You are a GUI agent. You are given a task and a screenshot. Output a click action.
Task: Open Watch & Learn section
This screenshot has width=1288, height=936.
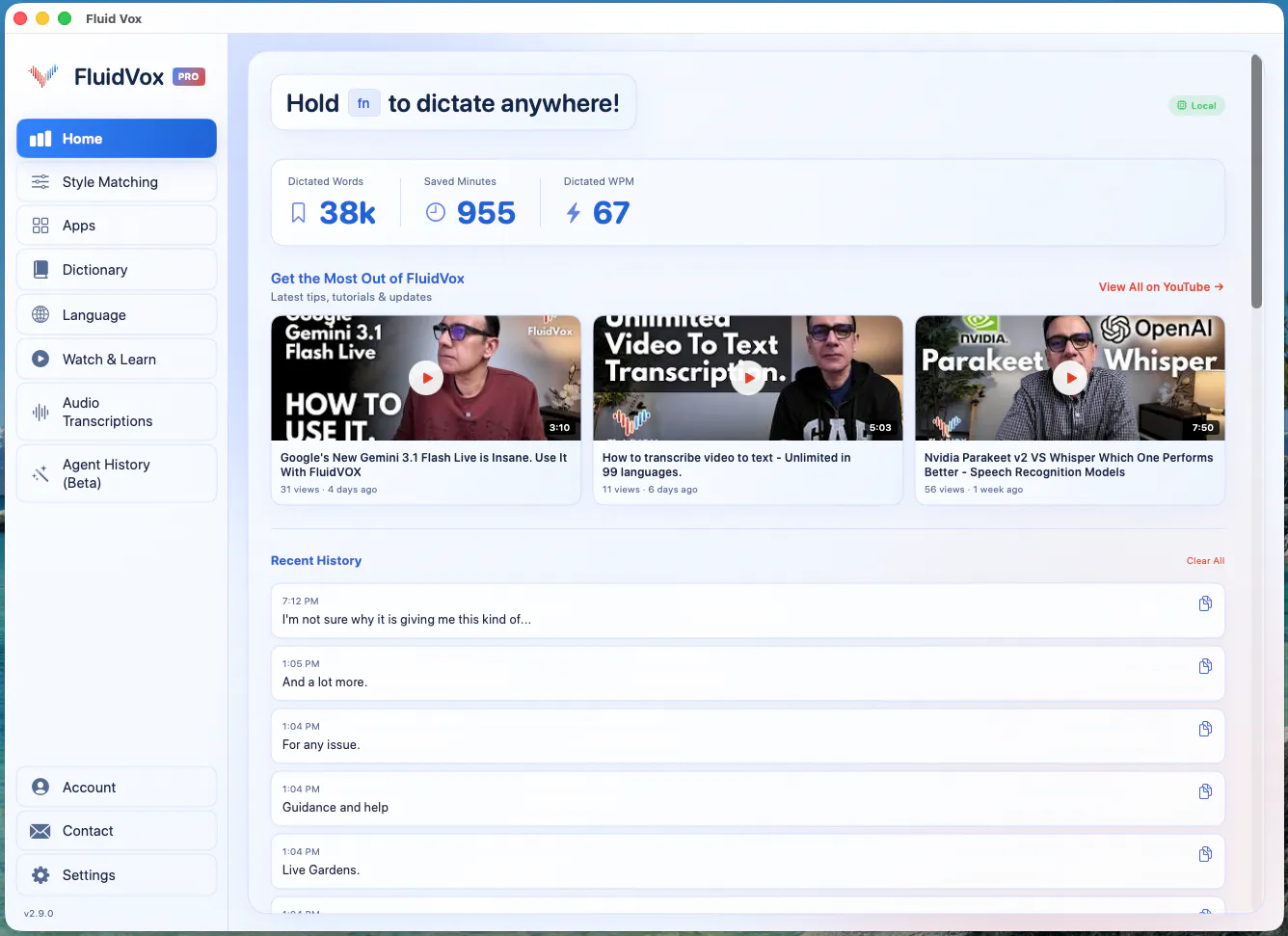[x=117, y=360]
